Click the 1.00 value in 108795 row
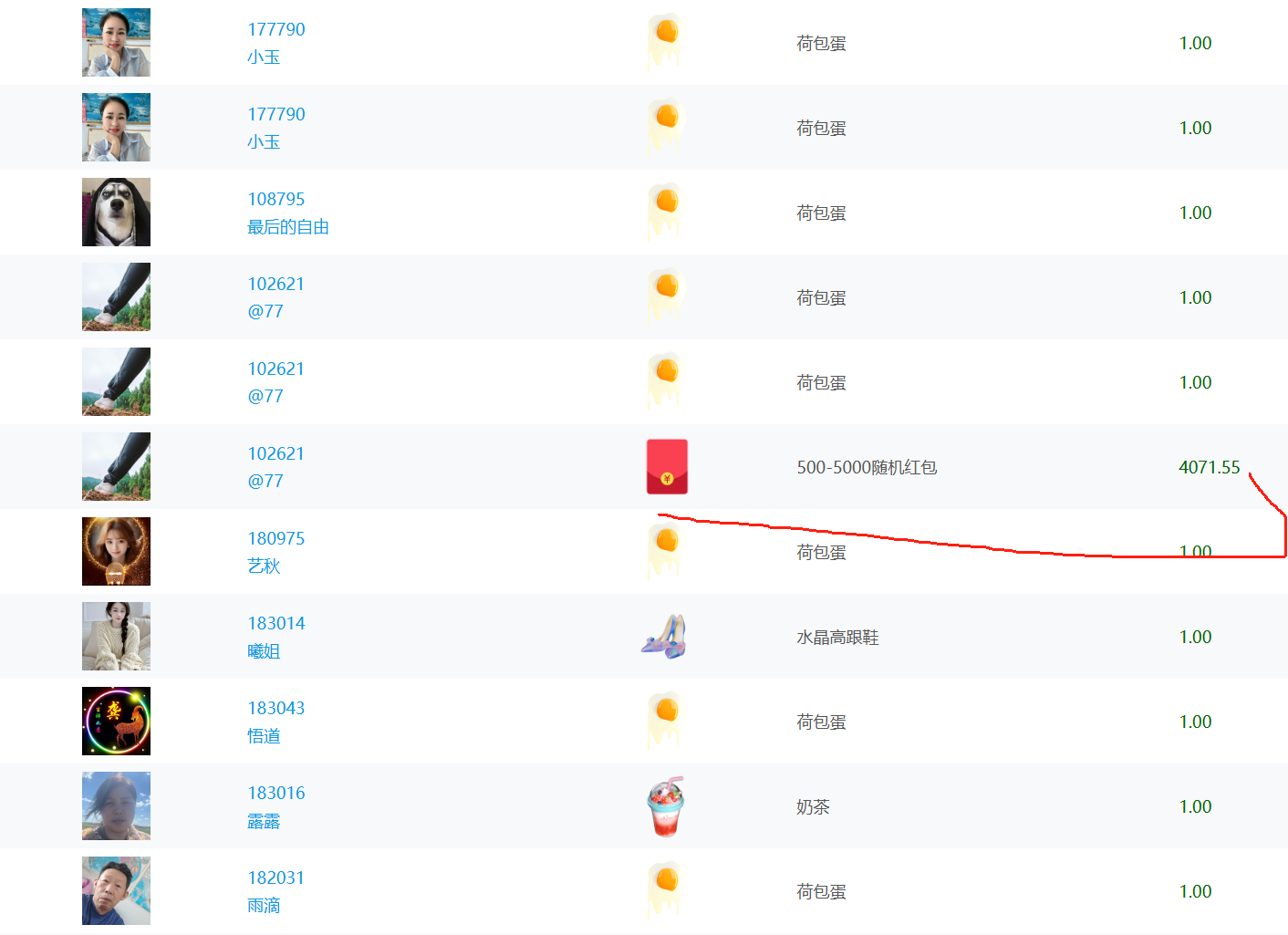1288x935 pixels. (x=1195, y=213)
